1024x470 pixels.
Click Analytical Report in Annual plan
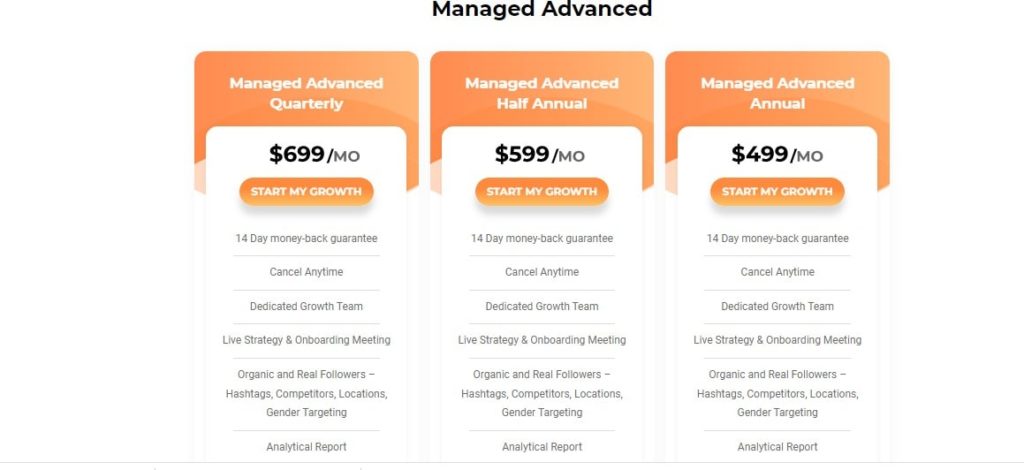777,447
